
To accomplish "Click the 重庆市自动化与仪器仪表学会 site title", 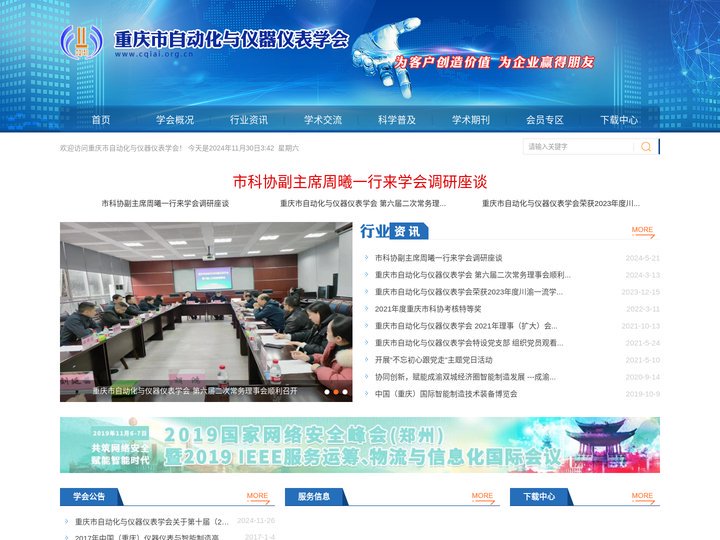I will coord(231,39).
